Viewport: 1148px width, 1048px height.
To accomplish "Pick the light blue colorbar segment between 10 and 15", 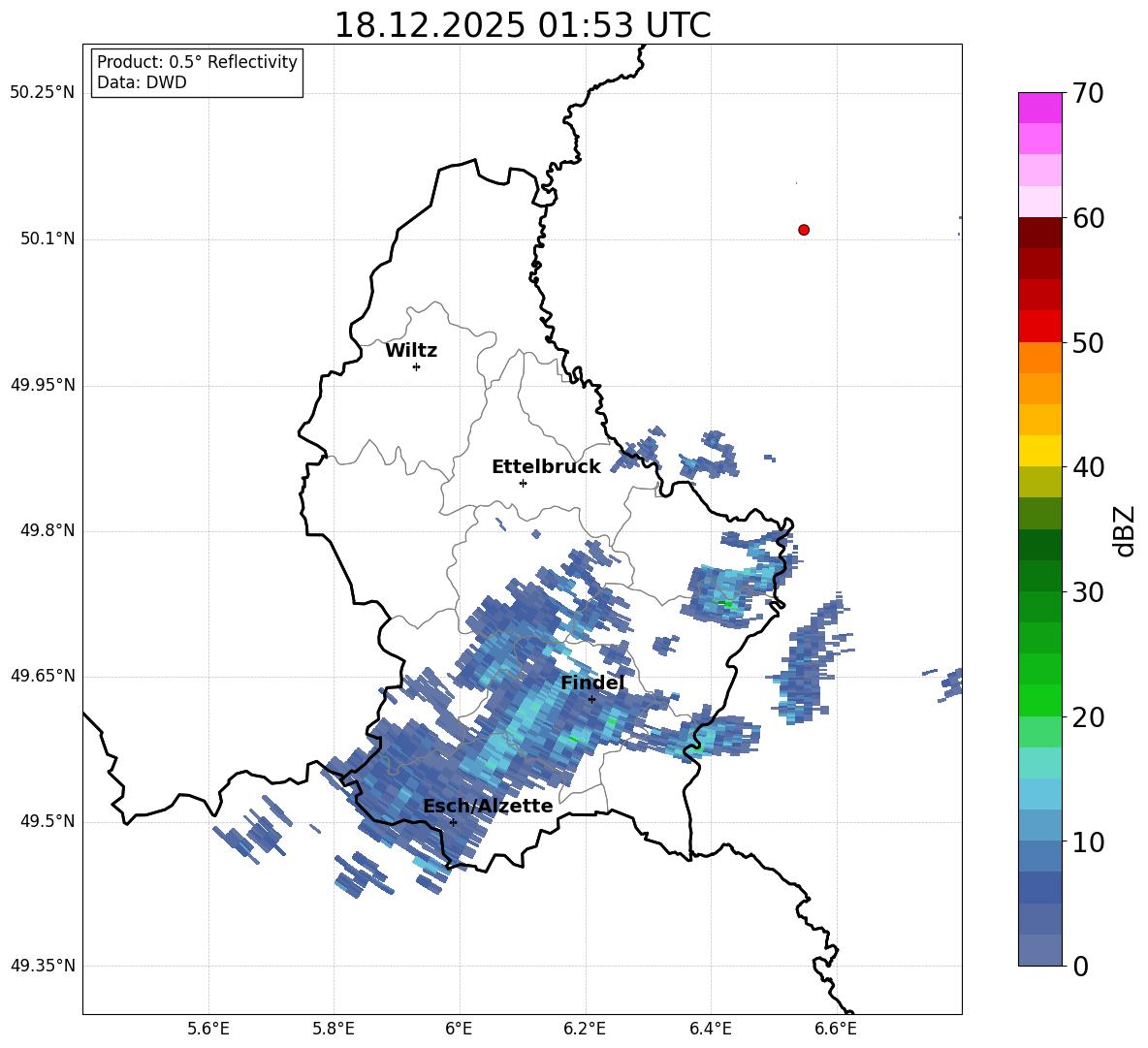I will (1039, 793).
